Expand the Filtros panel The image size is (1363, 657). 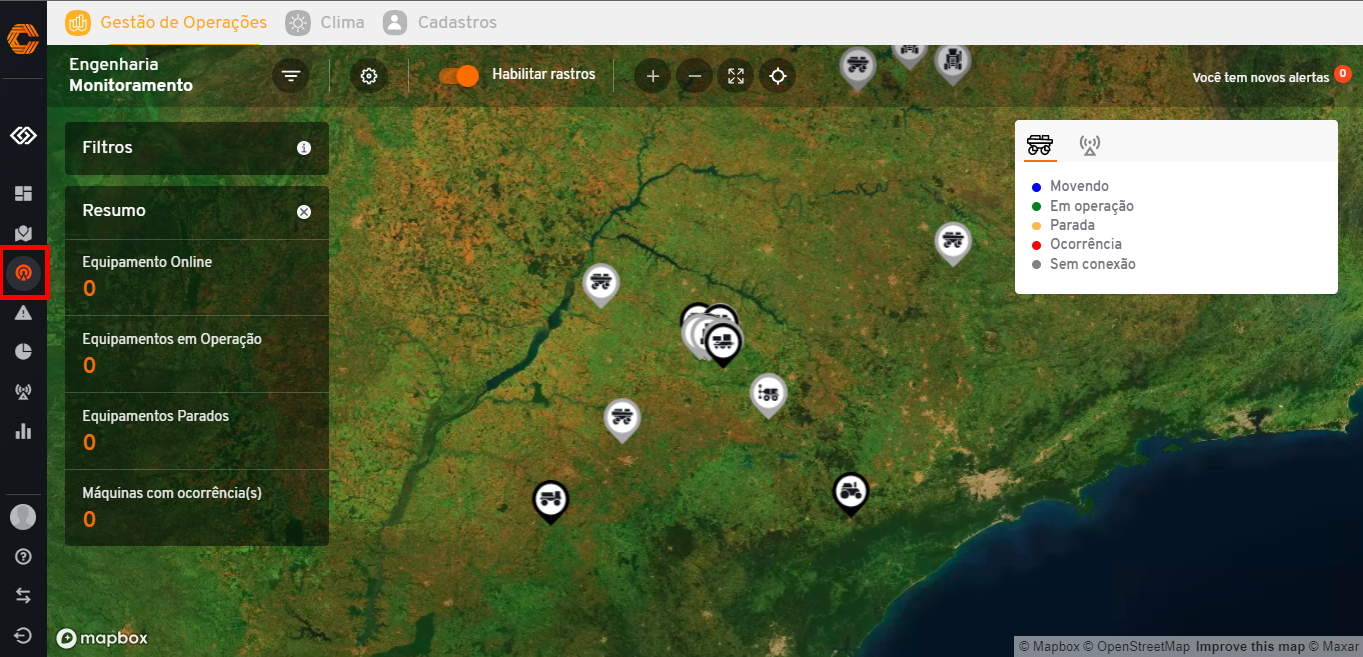click(197, 148)
